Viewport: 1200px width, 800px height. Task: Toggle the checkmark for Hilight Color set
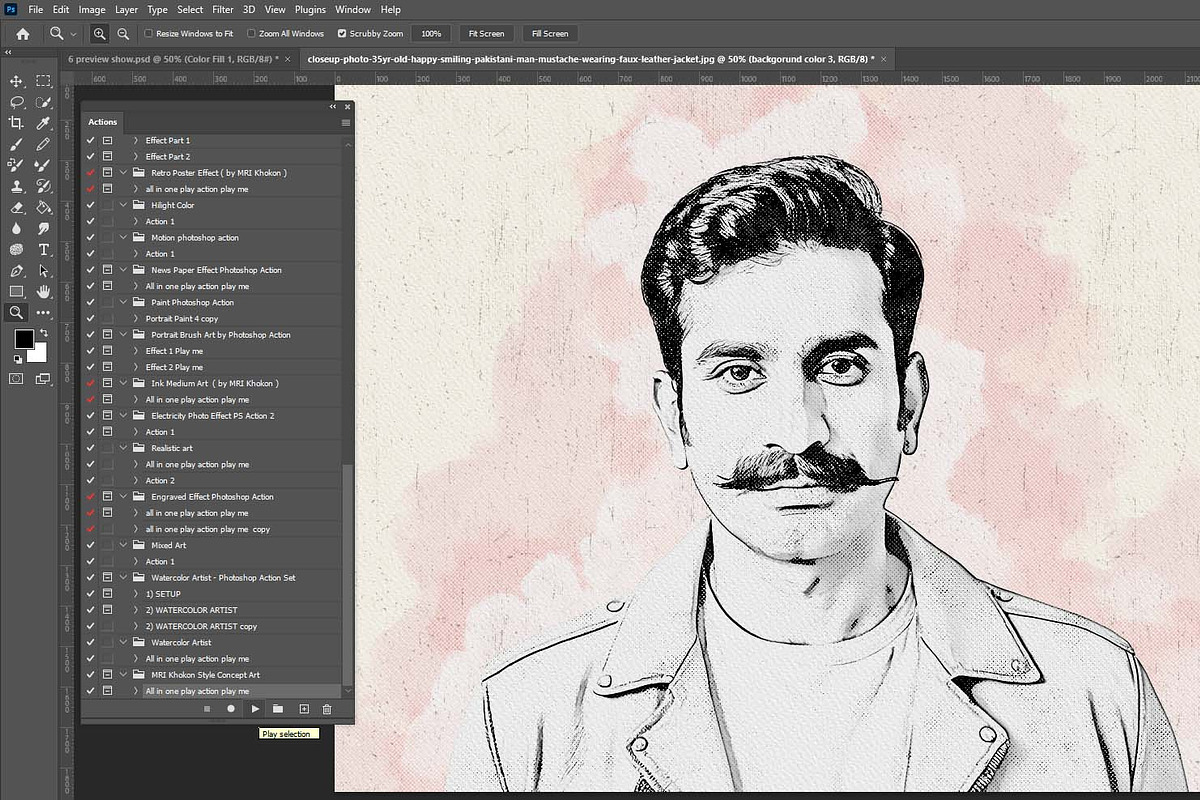point(91,205)
